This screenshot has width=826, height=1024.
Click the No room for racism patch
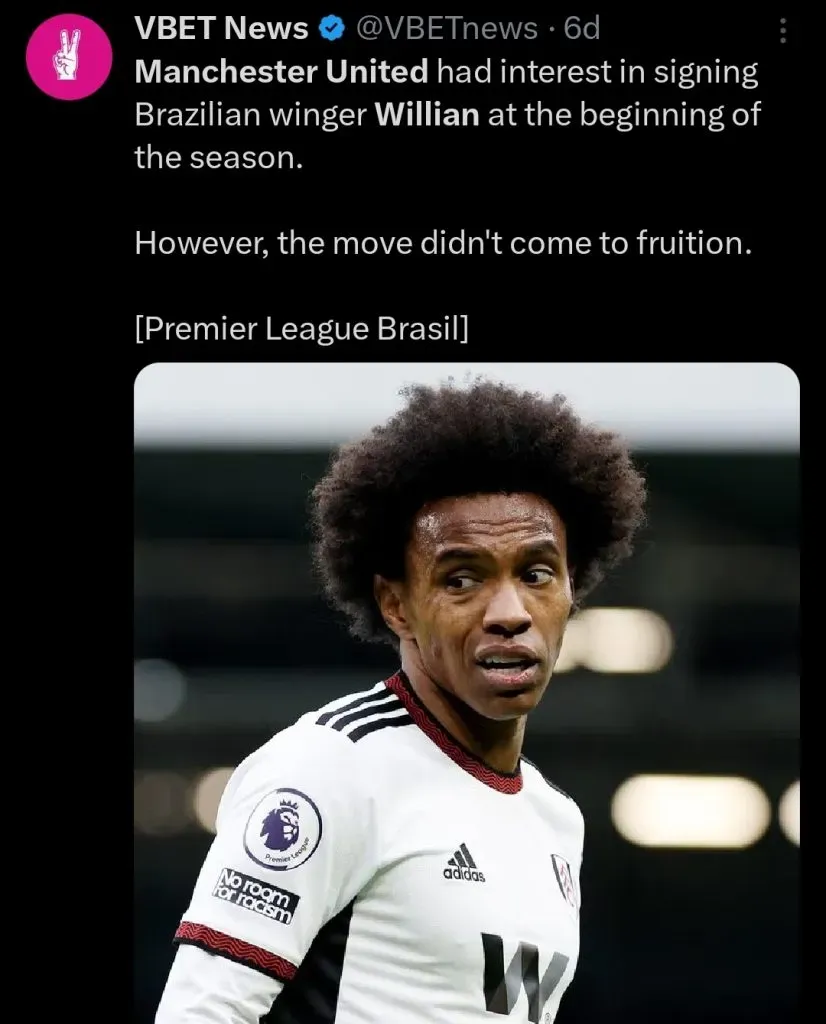(x=256, y=897)
